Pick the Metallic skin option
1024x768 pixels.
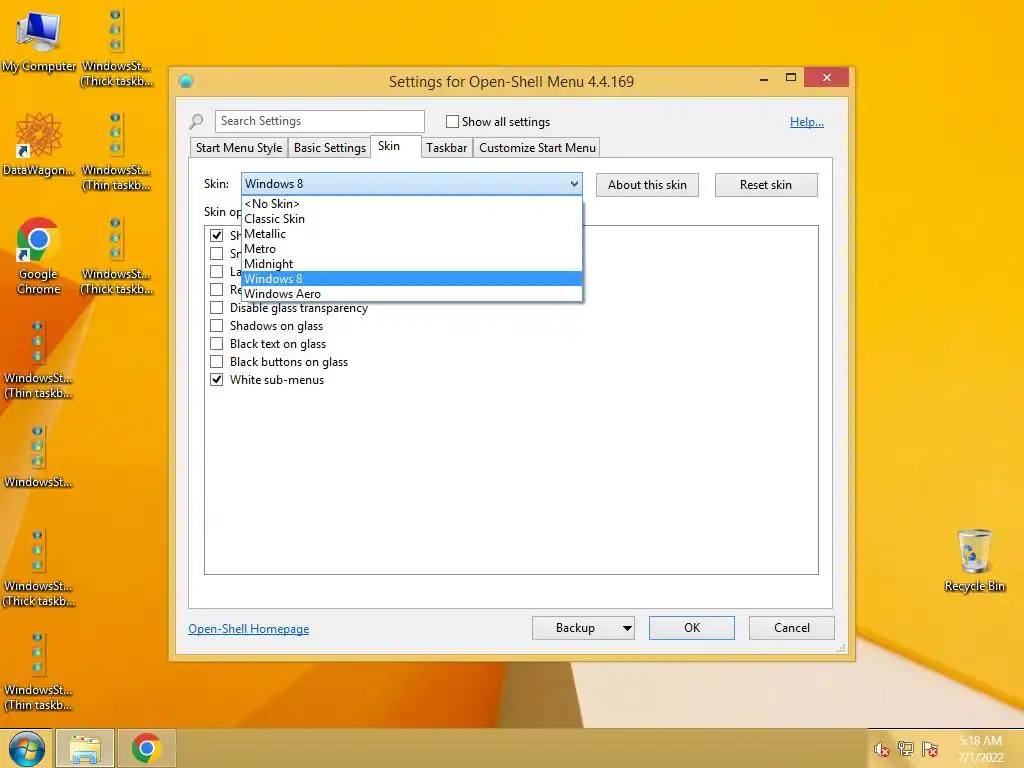(x=411, y=234)
